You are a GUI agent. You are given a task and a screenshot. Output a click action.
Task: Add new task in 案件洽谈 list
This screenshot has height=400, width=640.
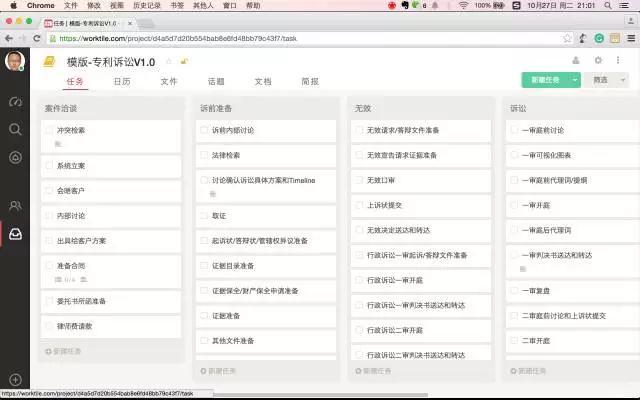[x=63, y=351]
